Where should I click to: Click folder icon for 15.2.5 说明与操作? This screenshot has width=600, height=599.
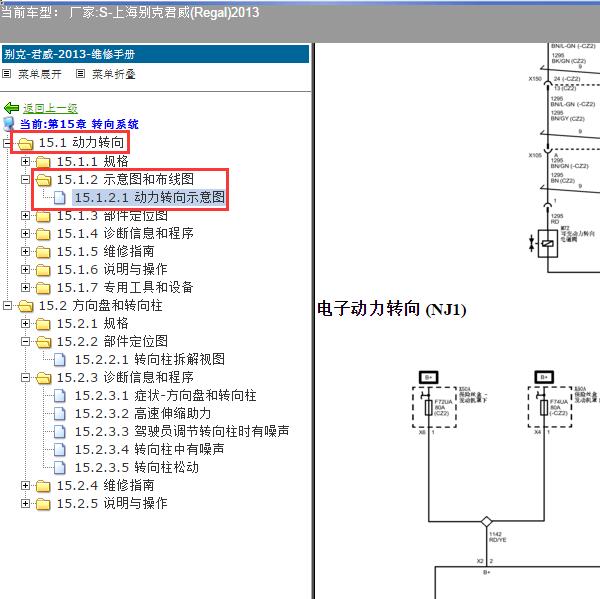(x=43, y=504)
